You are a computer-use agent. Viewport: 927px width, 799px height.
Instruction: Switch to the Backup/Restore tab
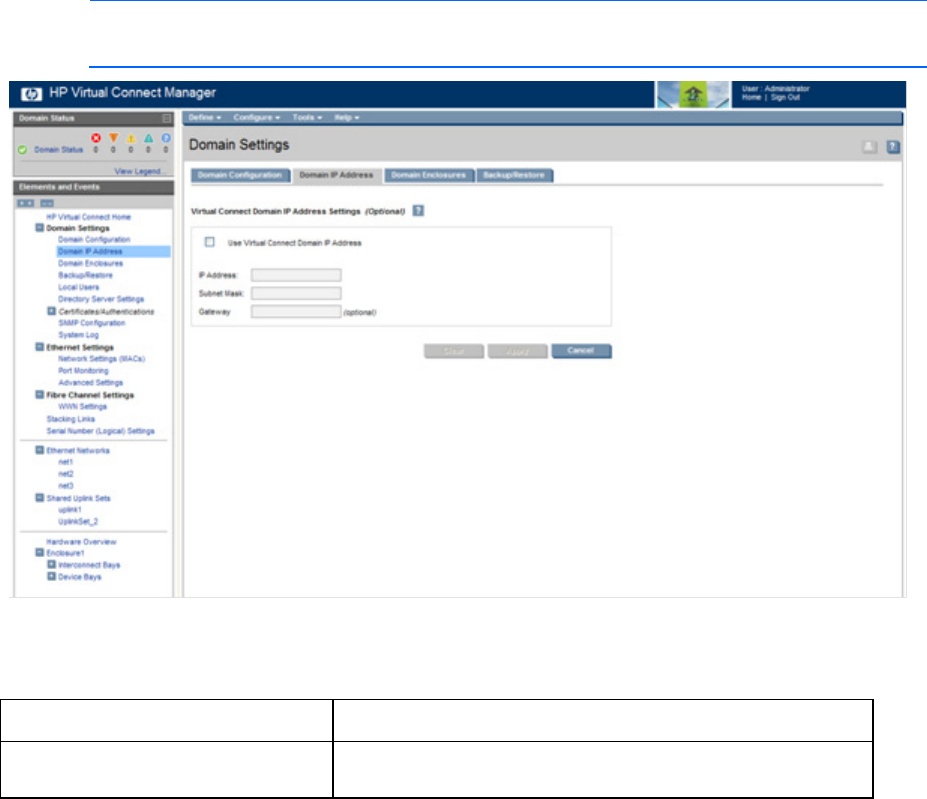click(x=514, y=175)
